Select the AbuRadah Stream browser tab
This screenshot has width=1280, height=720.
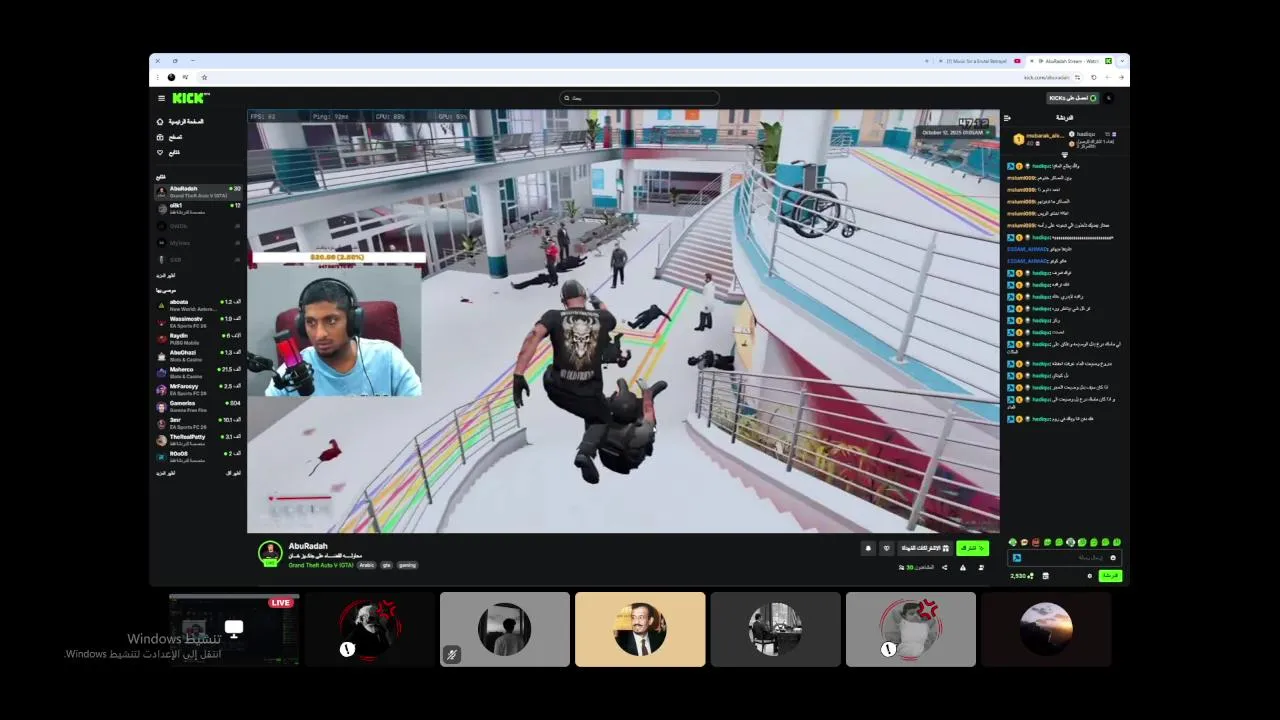click(x=1071, y=61)
